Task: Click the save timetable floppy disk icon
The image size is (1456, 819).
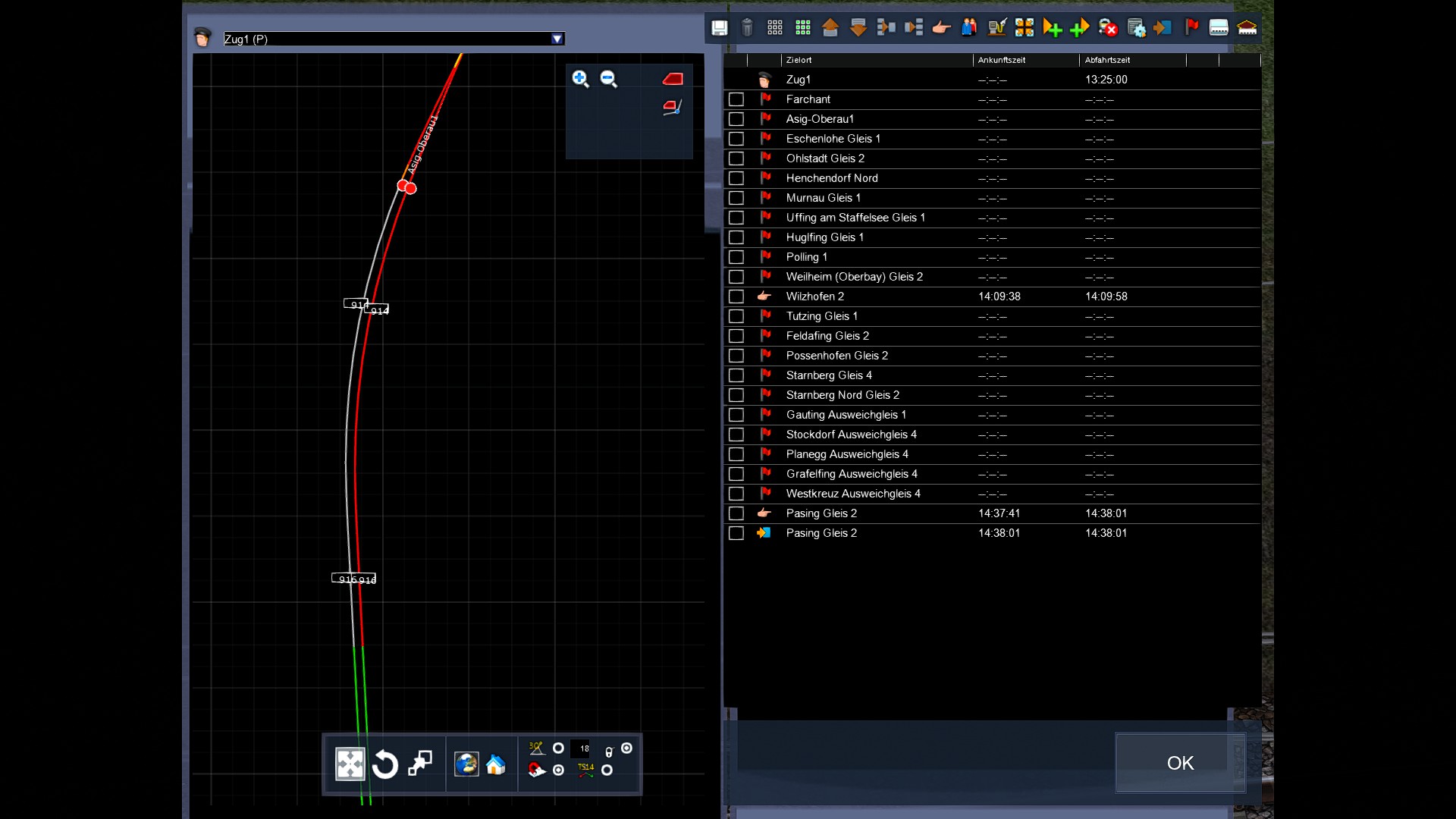Action: coord(719,28)
